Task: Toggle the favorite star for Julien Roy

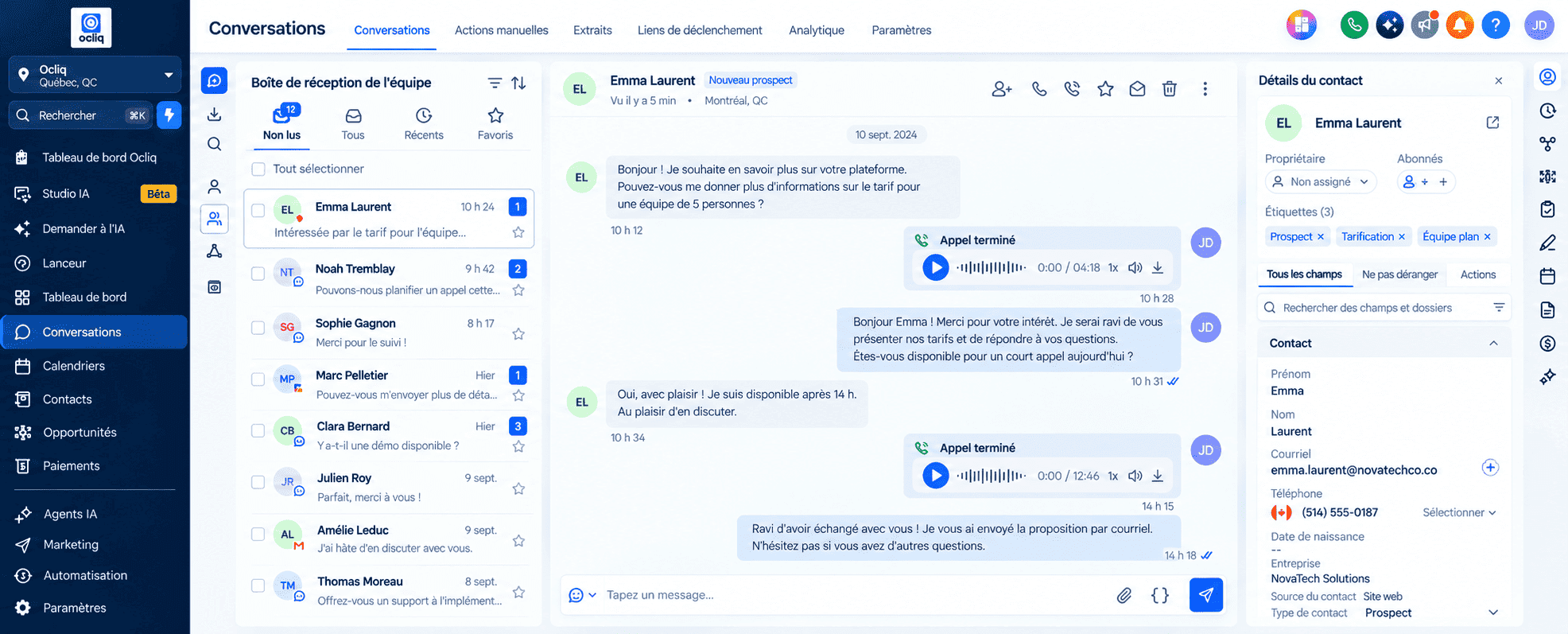Action: point(518,488)
